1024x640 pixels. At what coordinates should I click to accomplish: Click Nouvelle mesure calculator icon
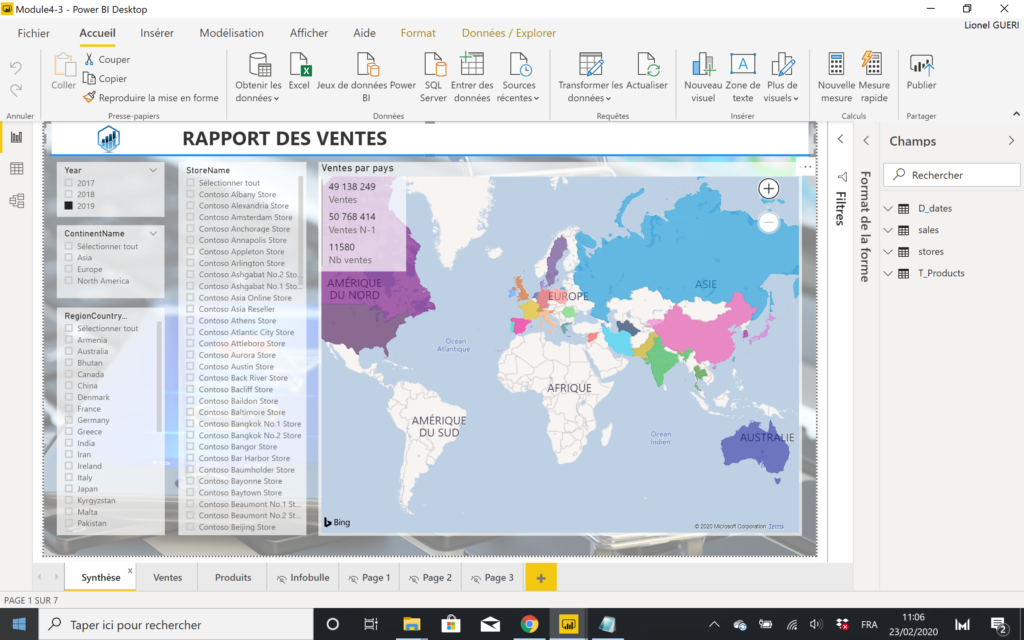click(x=836, y=65)
